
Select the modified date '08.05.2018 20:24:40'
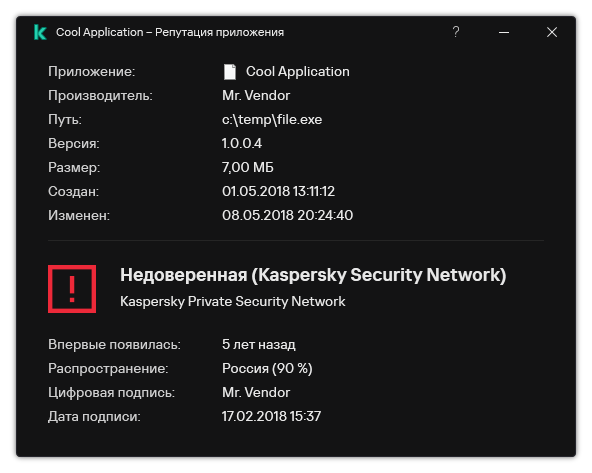point(287,216)
